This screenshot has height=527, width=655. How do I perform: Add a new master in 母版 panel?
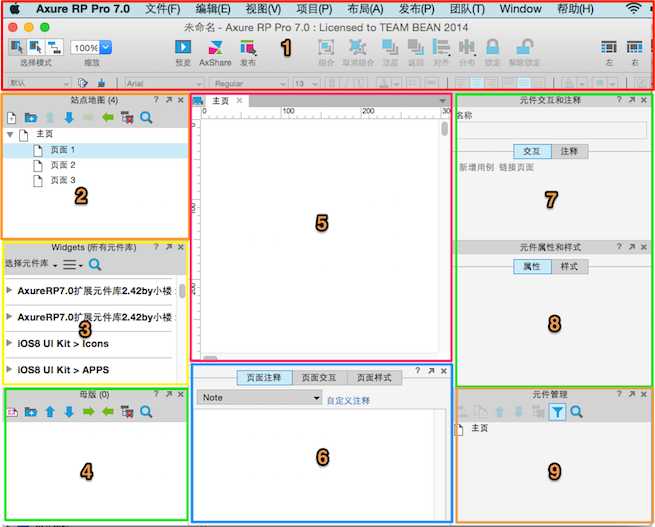12,412
